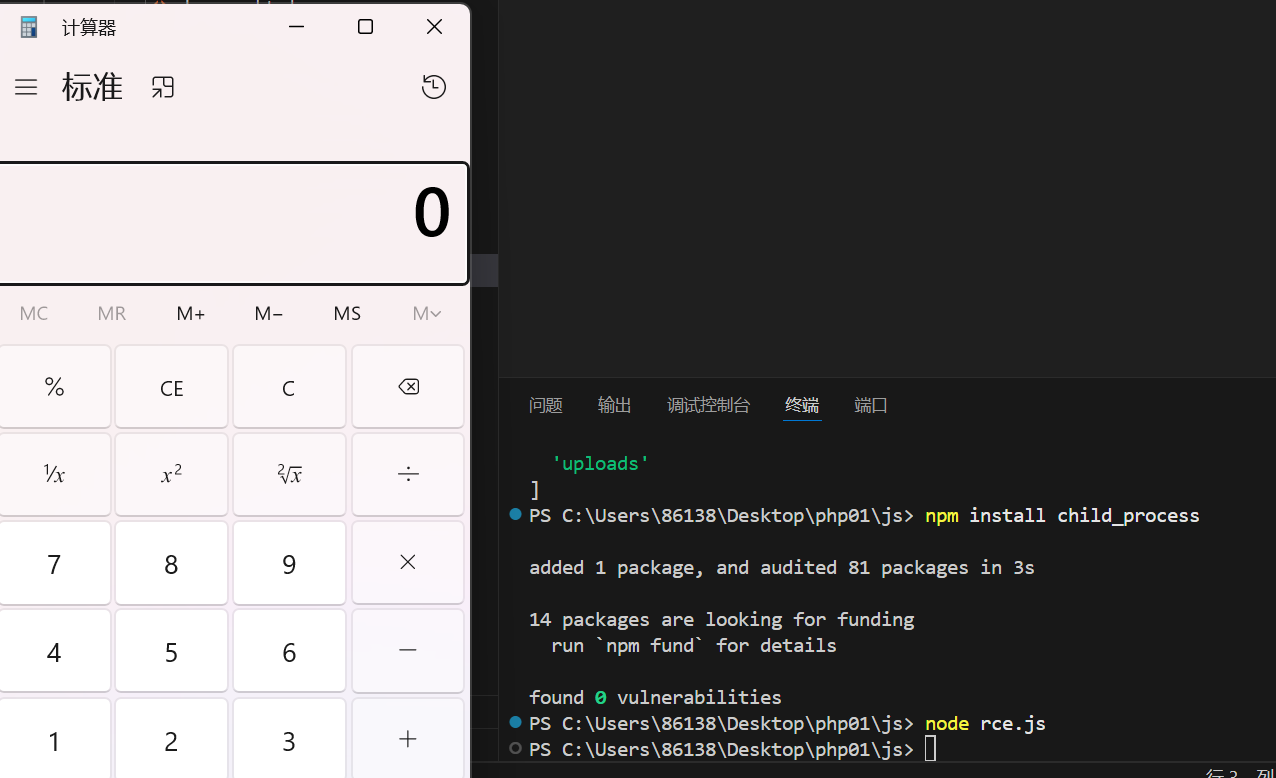Click number 6 key
The width and height of the screenshot is (1276, 778).
tap(289, 652)
